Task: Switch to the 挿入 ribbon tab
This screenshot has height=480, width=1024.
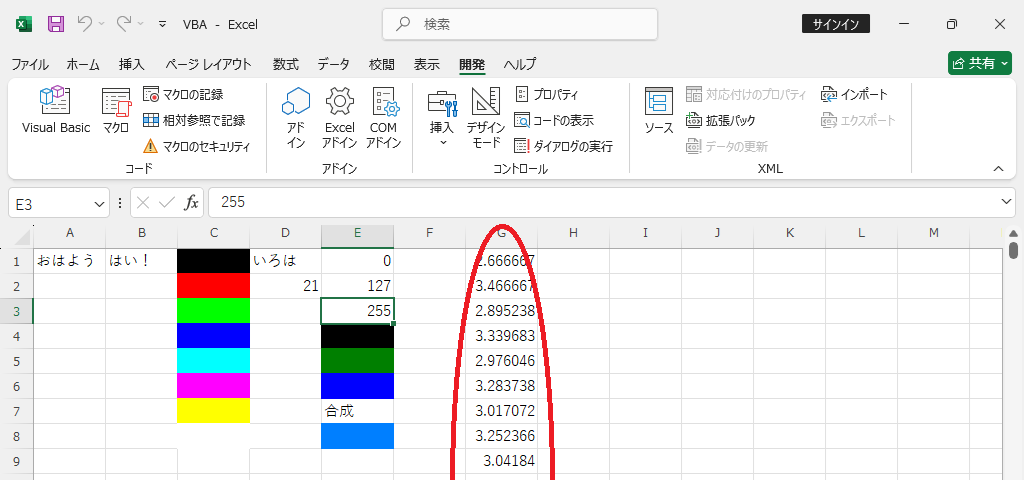Action: coord(132,64)
